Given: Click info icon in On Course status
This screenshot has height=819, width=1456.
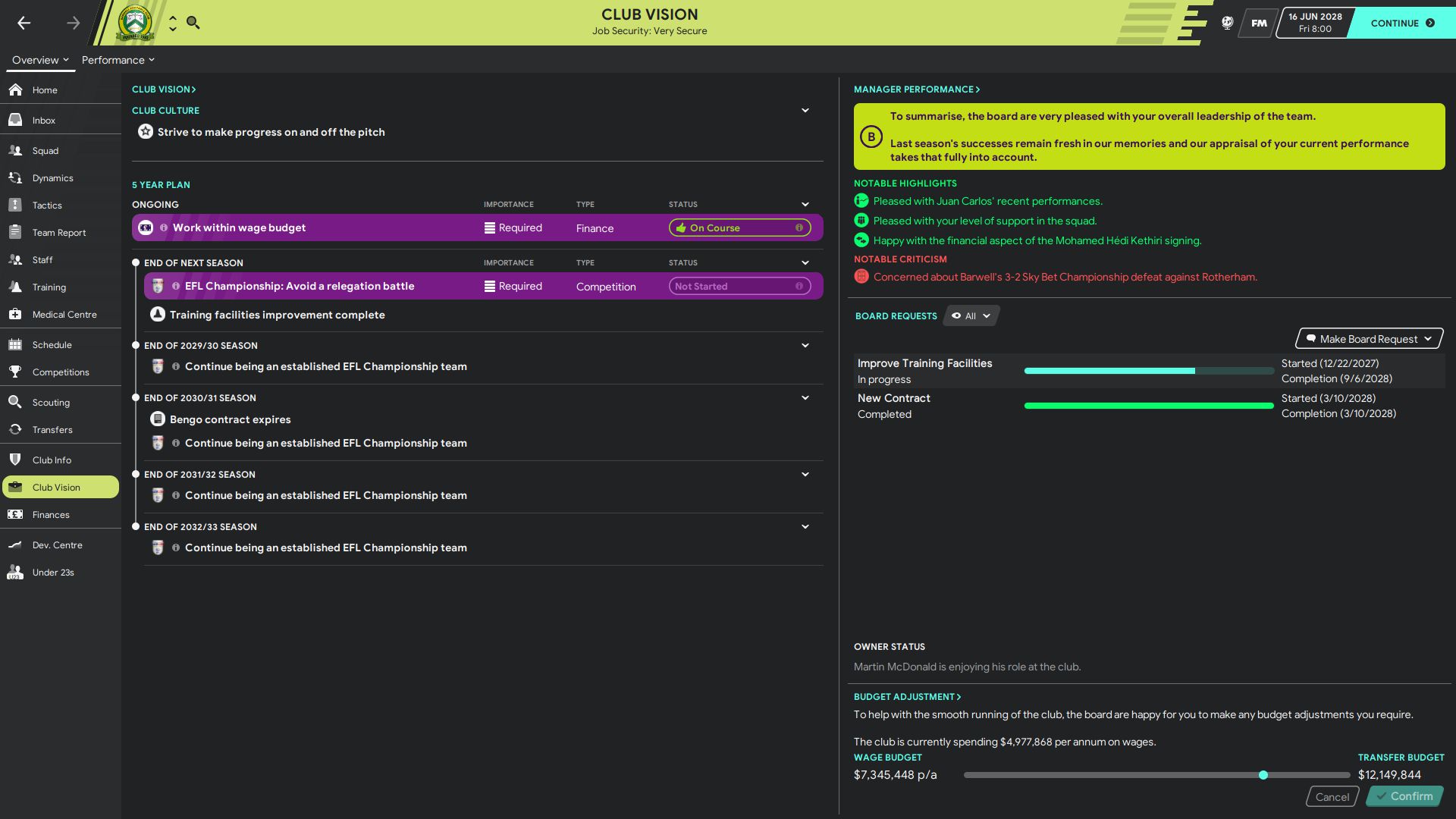Looking at the screenshot, I should [799, 227].
